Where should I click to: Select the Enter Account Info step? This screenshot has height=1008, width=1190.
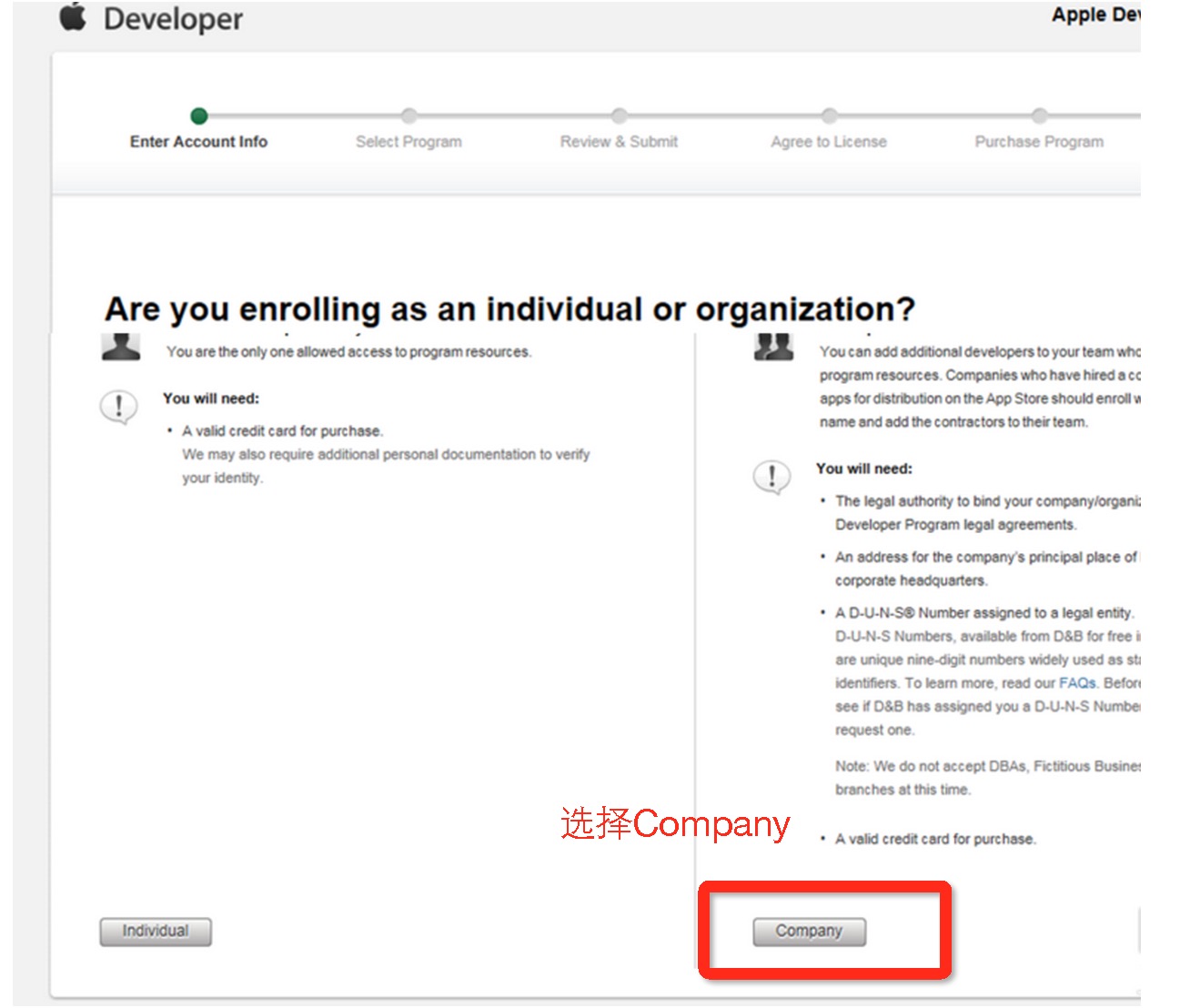coord(198,142)
